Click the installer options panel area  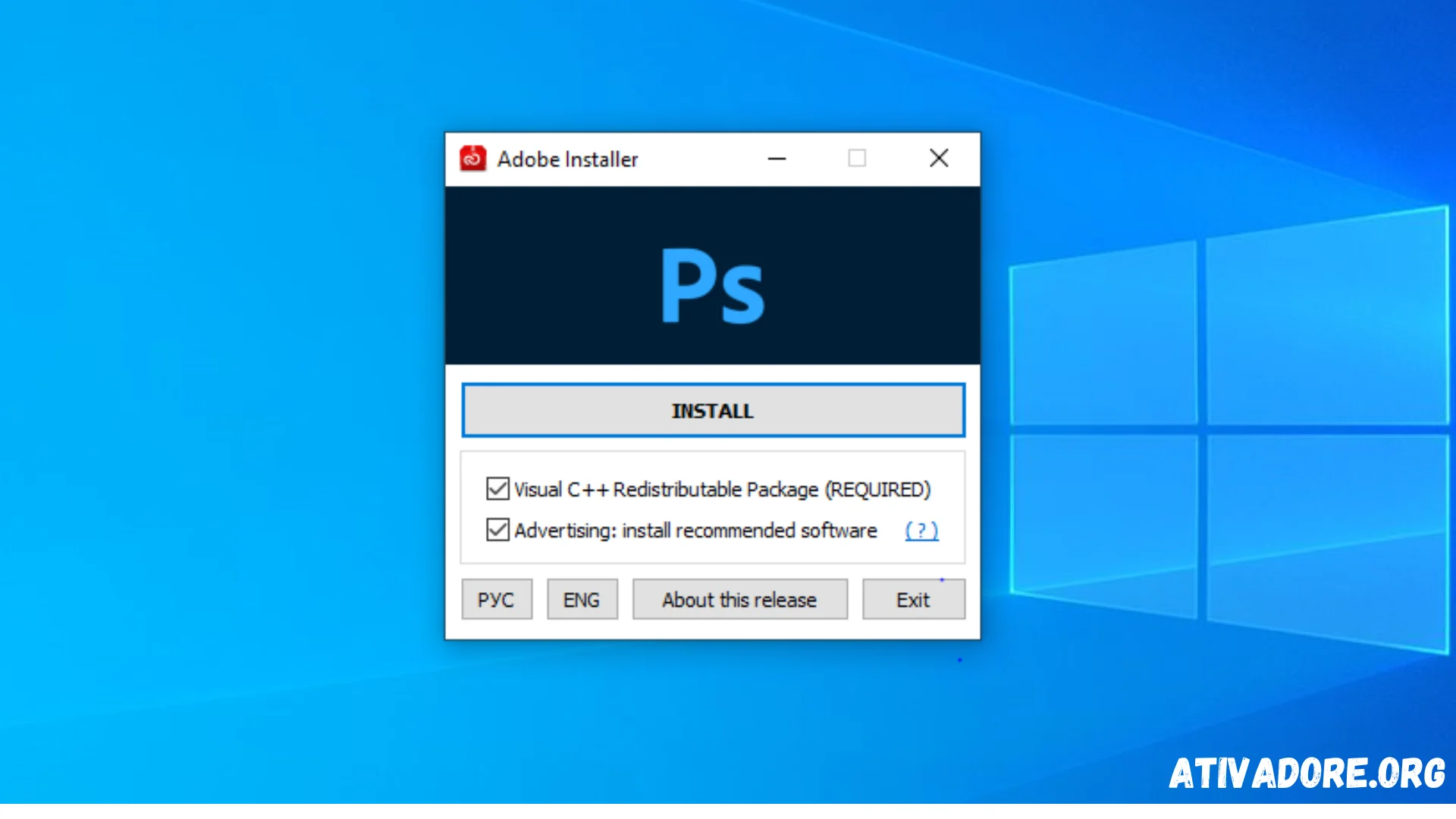[712, 507]
